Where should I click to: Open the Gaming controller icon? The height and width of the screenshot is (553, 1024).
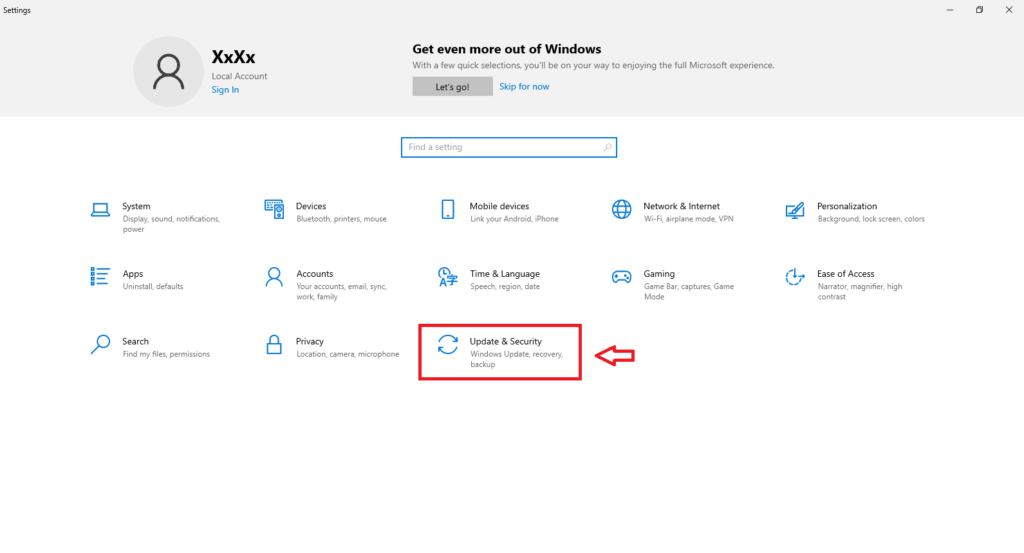tap(622, 277)
